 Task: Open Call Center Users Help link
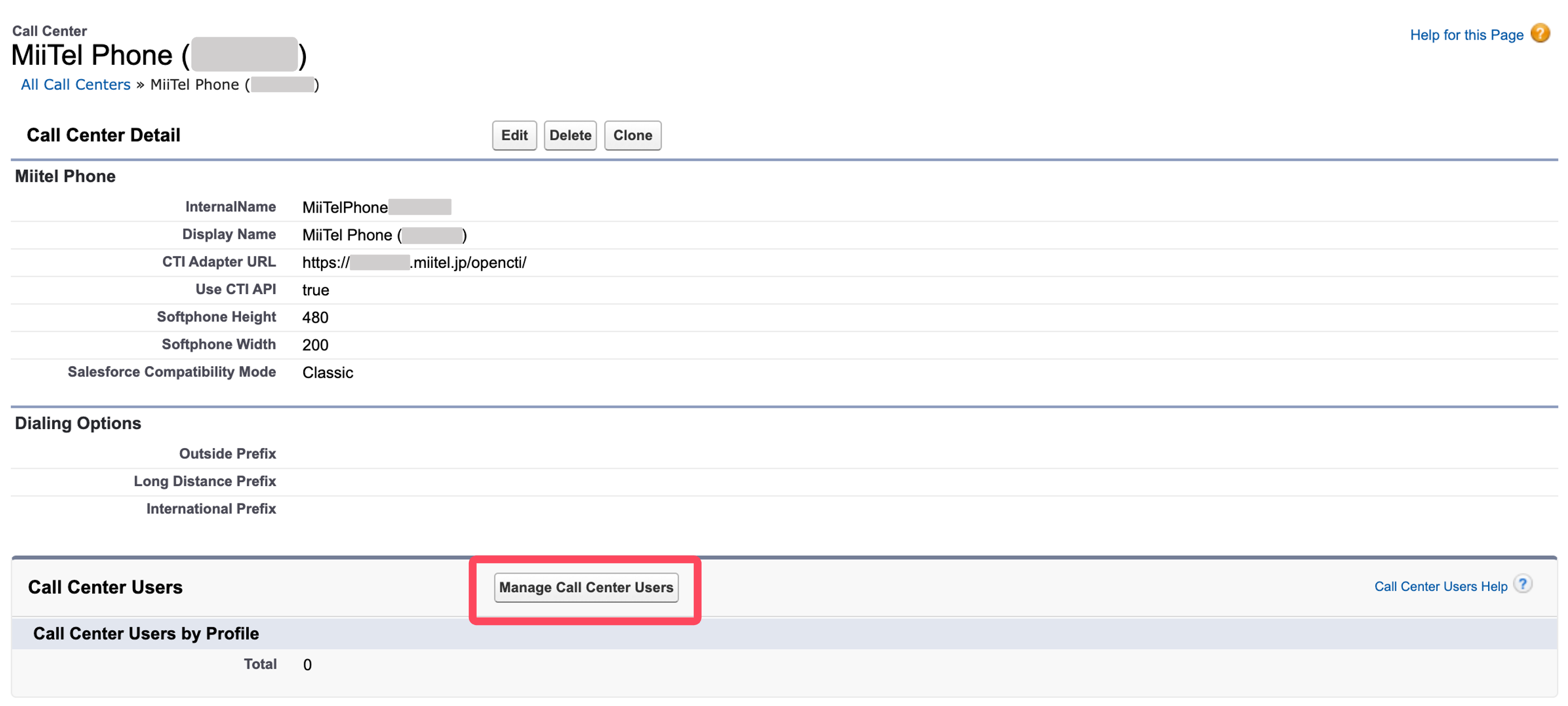[x=1440, y=587]
